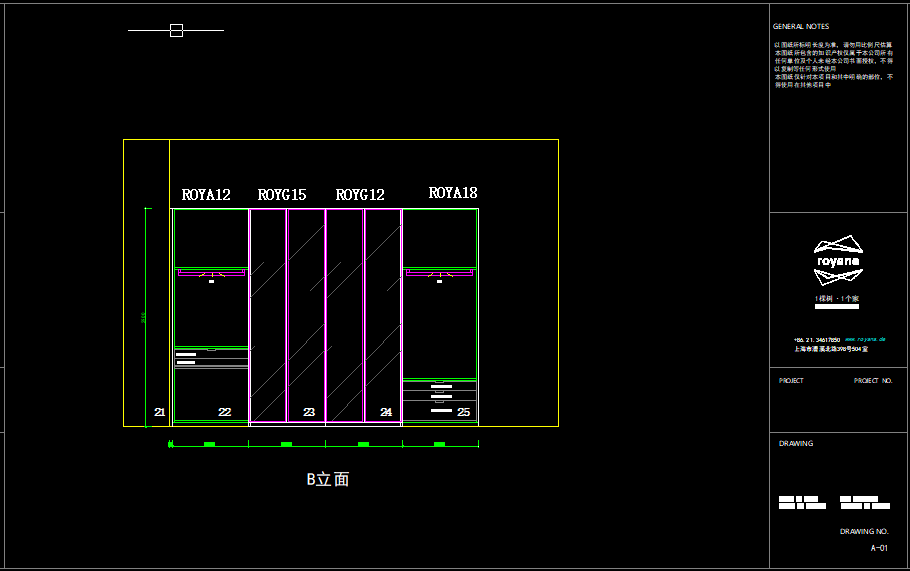910x571 pixels.
Task: Click the hanger symbol in the ROYA12 cabinet
Action: [212, 273]
